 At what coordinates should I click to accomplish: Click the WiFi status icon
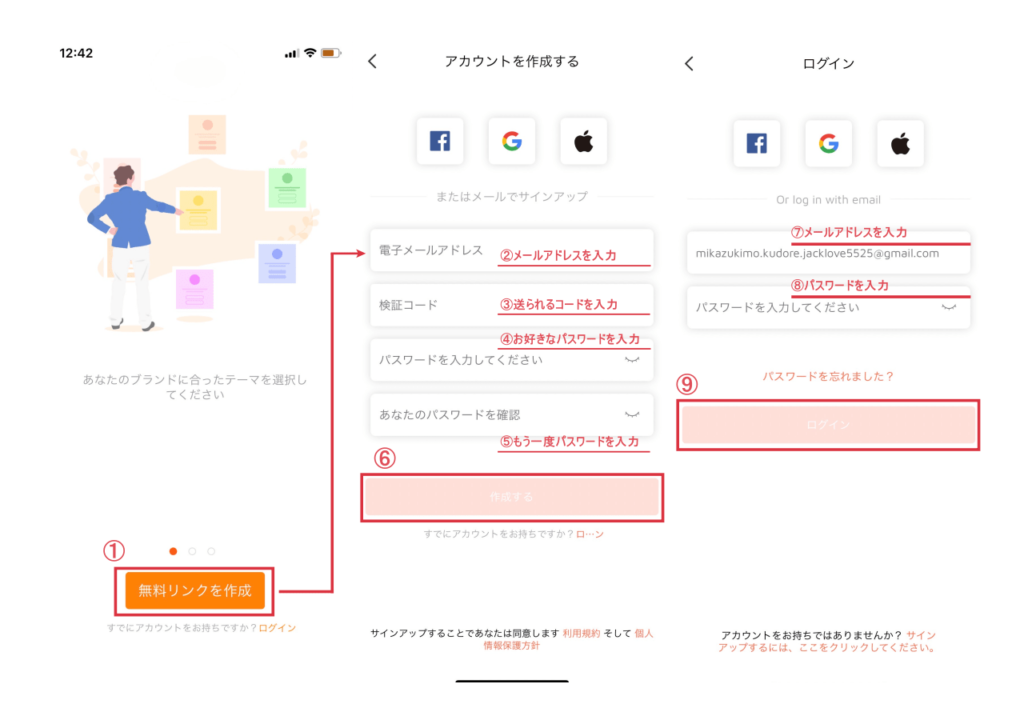tap(310, 53)
